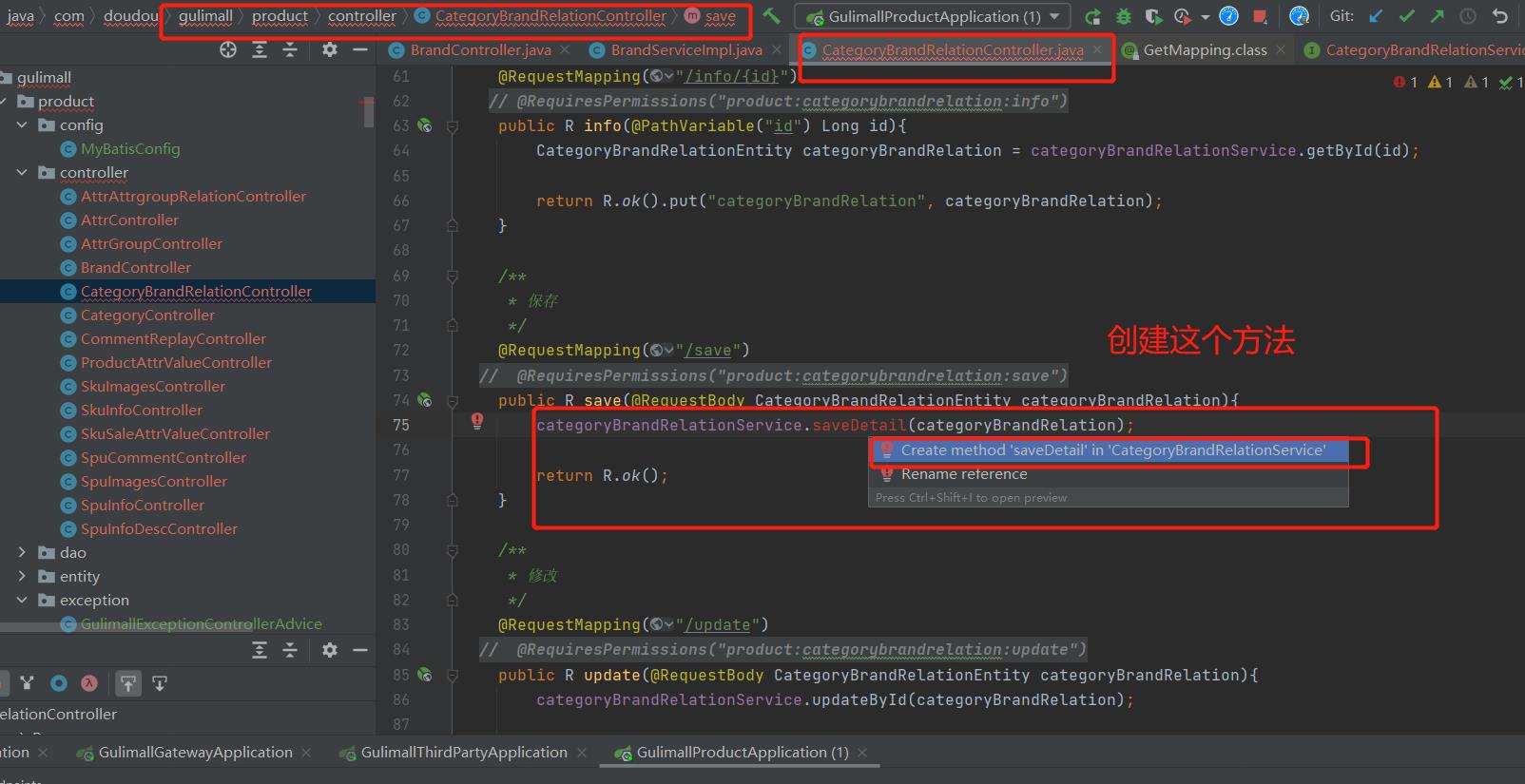Toggle autoscroll to source in the Structure panel
Viewport: 1525px width, 784px height.
tap(128, 683)
